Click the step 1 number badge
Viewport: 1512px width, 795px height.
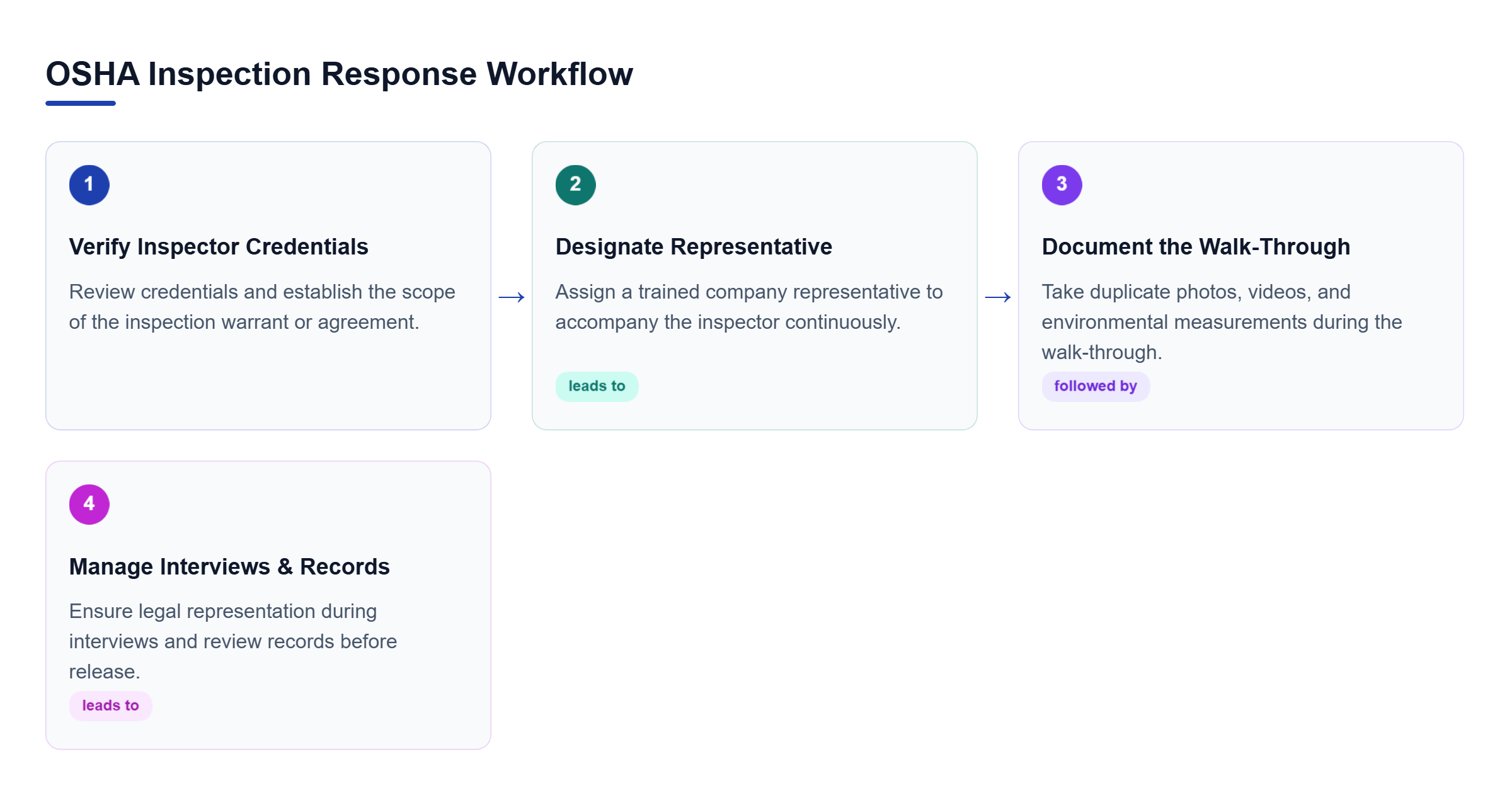89,185
